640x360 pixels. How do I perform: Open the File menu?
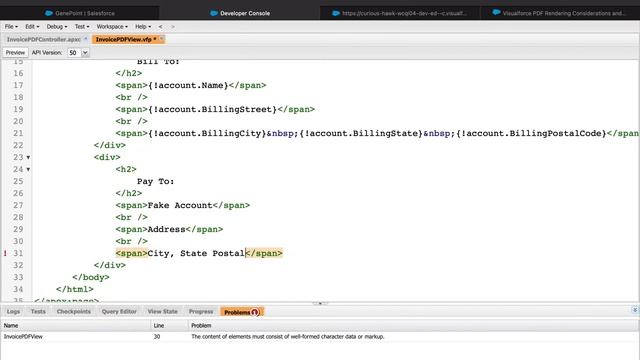click(11, 27)
